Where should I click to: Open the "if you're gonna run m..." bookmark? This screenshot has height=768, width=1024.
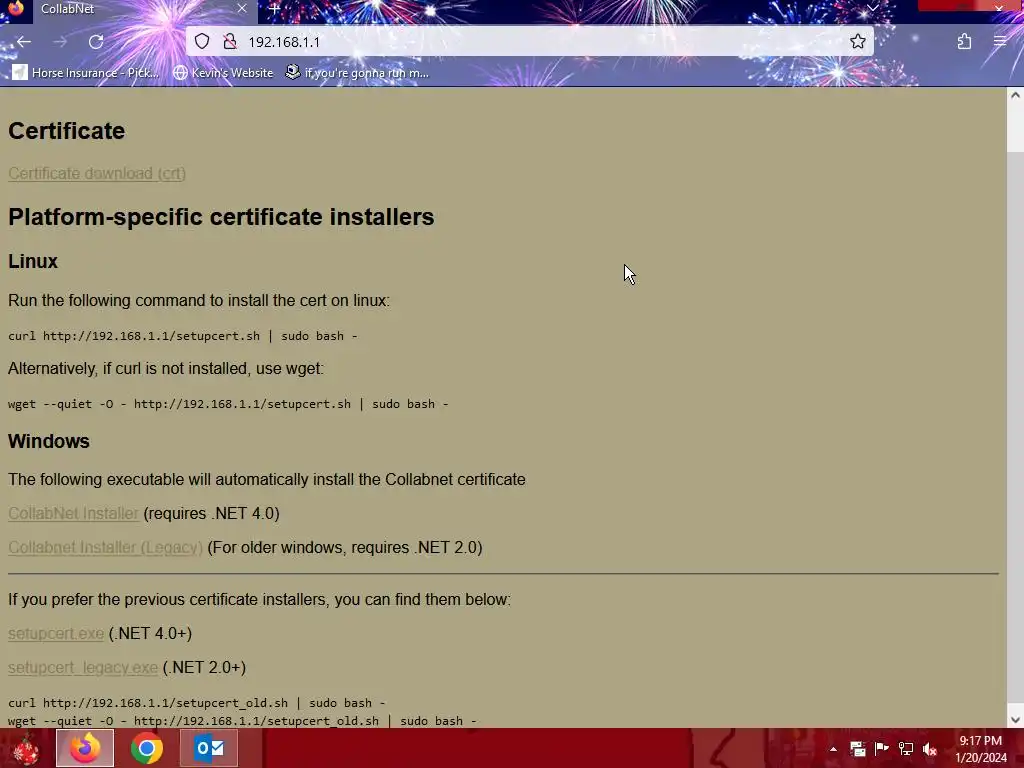(357, 72)
